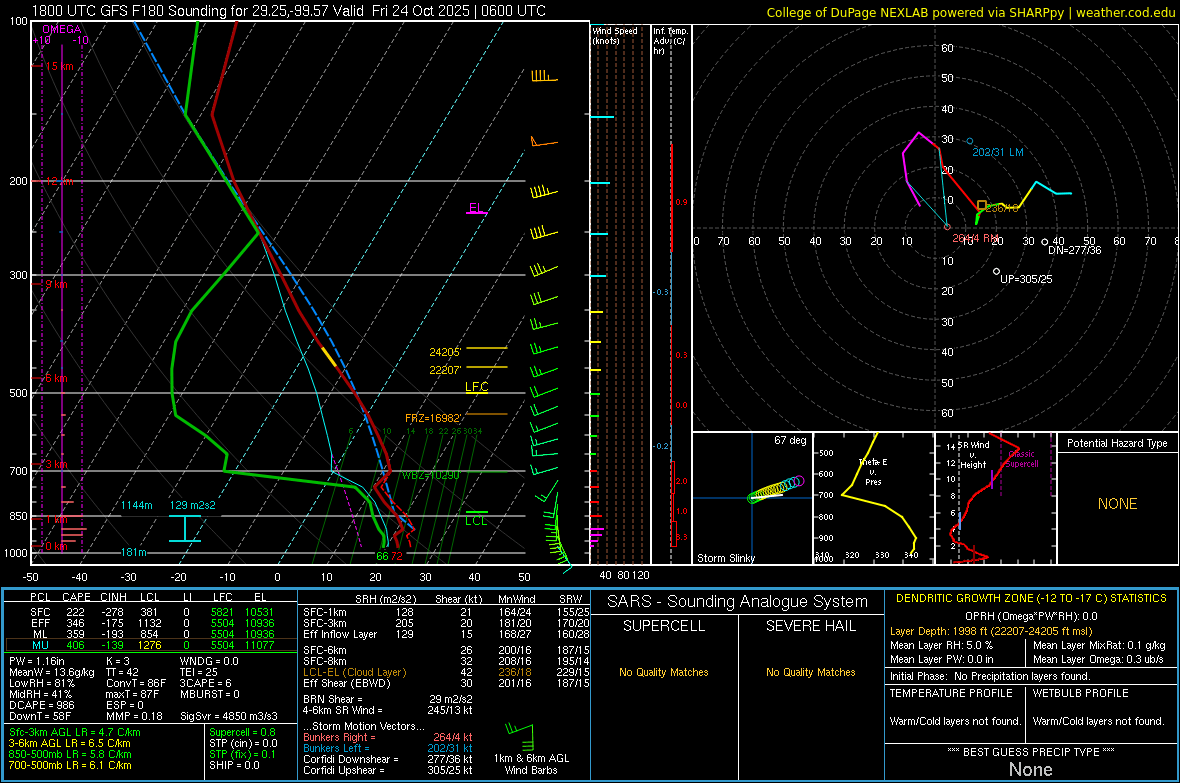
Task: Click the SR Wind v. Height plot label
Action: click(973, 455)
